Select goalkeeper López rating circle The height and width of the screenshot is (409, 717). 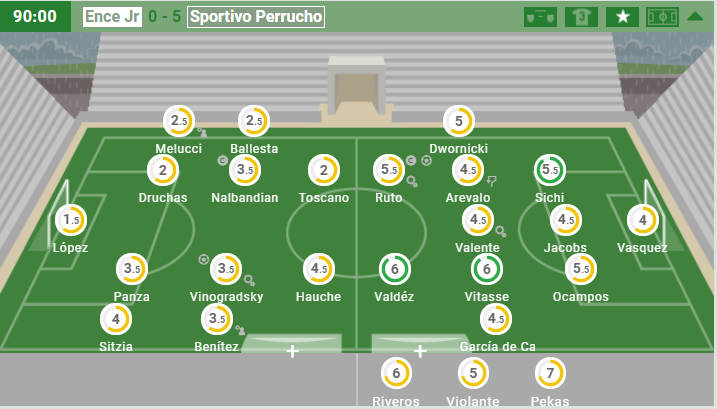click(x=71, y=220)
